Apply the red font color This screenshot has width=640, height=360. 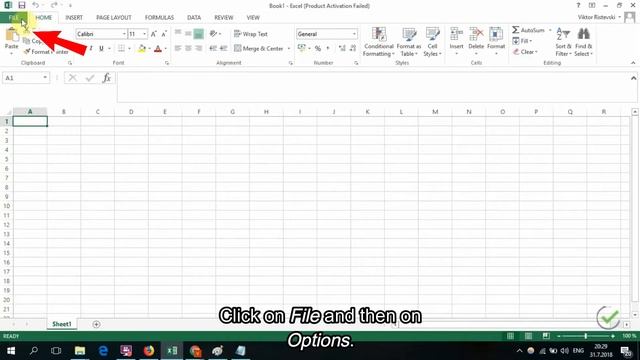coord(158,49)
